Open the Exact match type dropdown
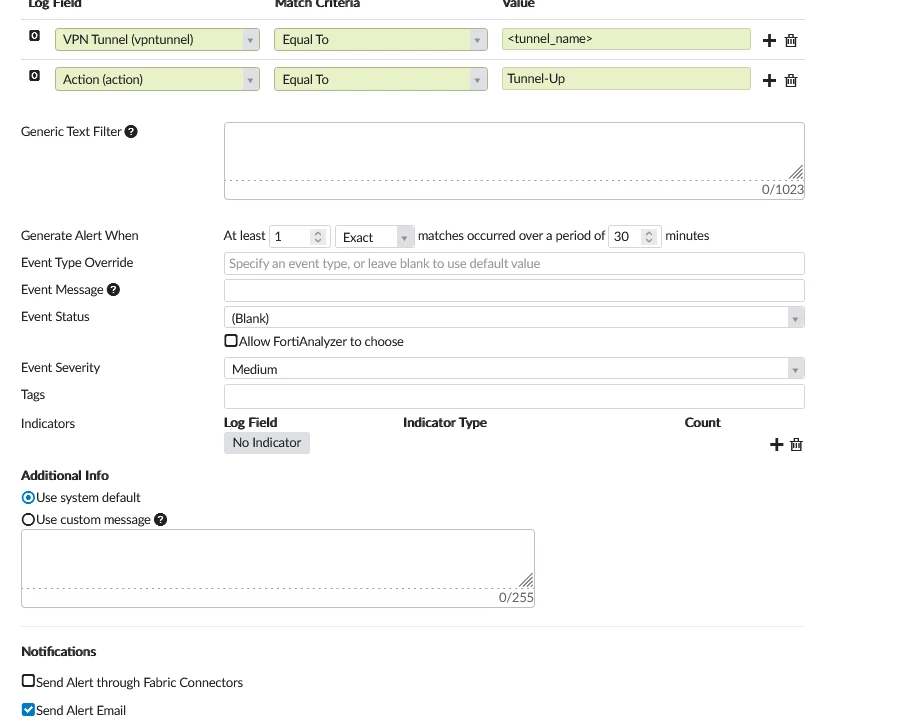 point(375,237)
